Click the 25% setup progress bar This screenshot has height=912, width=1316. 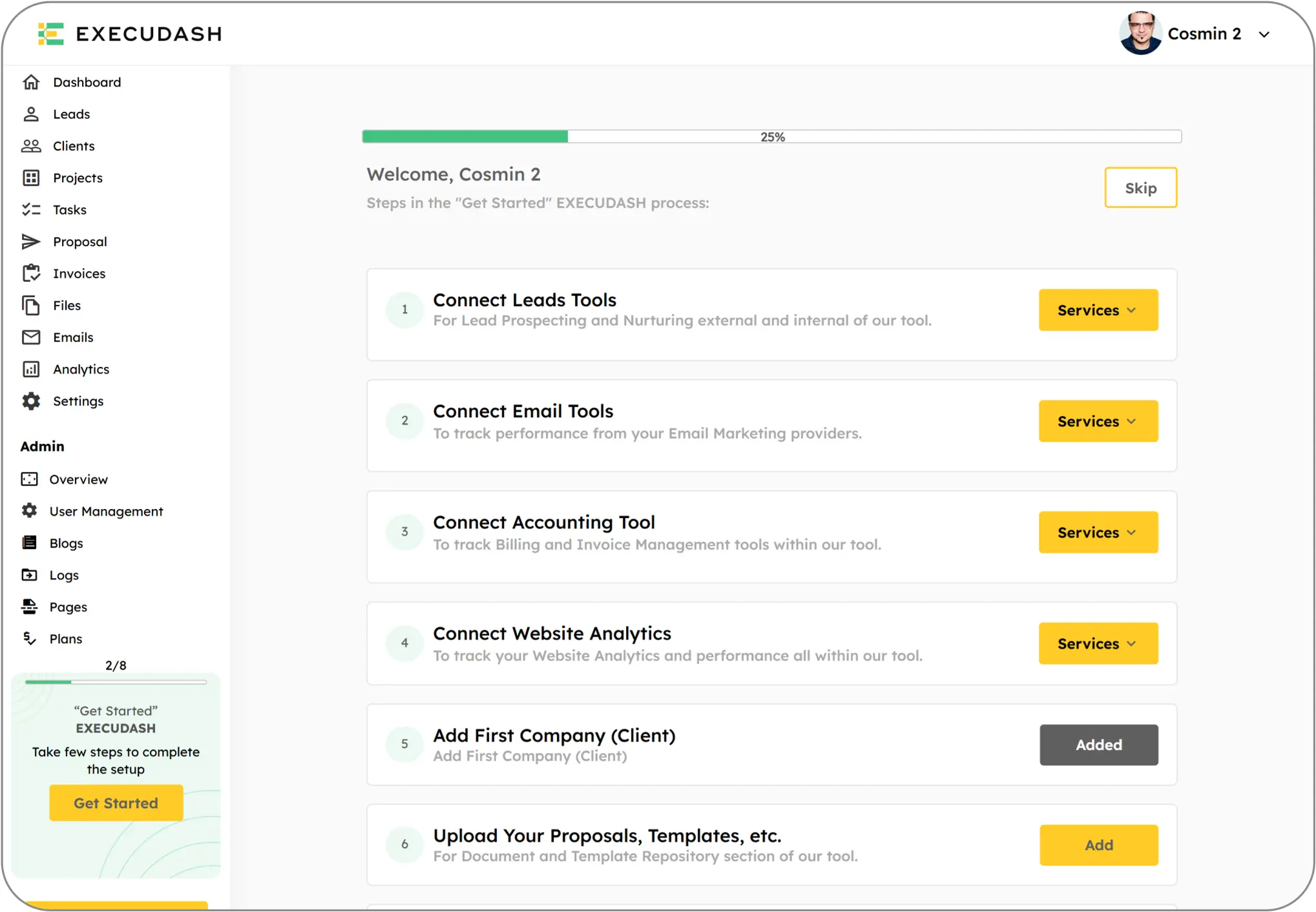pyautogui.click(x=772, y=136)
